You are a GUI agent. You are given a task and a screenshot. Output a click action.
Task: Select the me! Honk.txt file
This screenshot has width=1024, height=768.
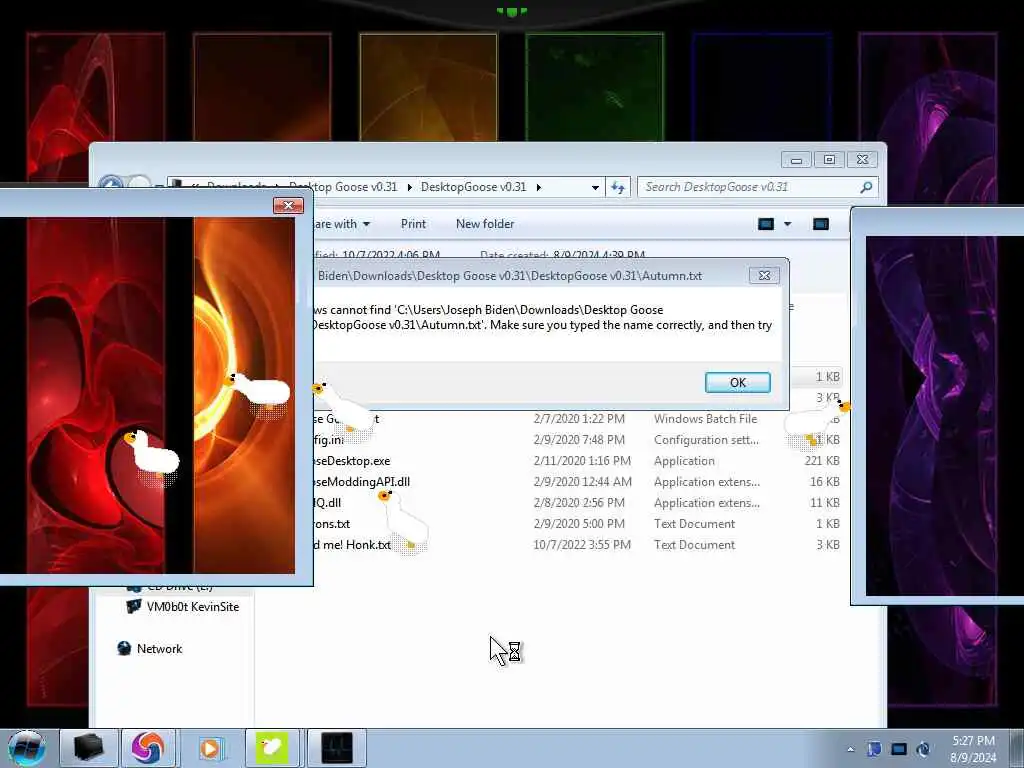(352, 545)
